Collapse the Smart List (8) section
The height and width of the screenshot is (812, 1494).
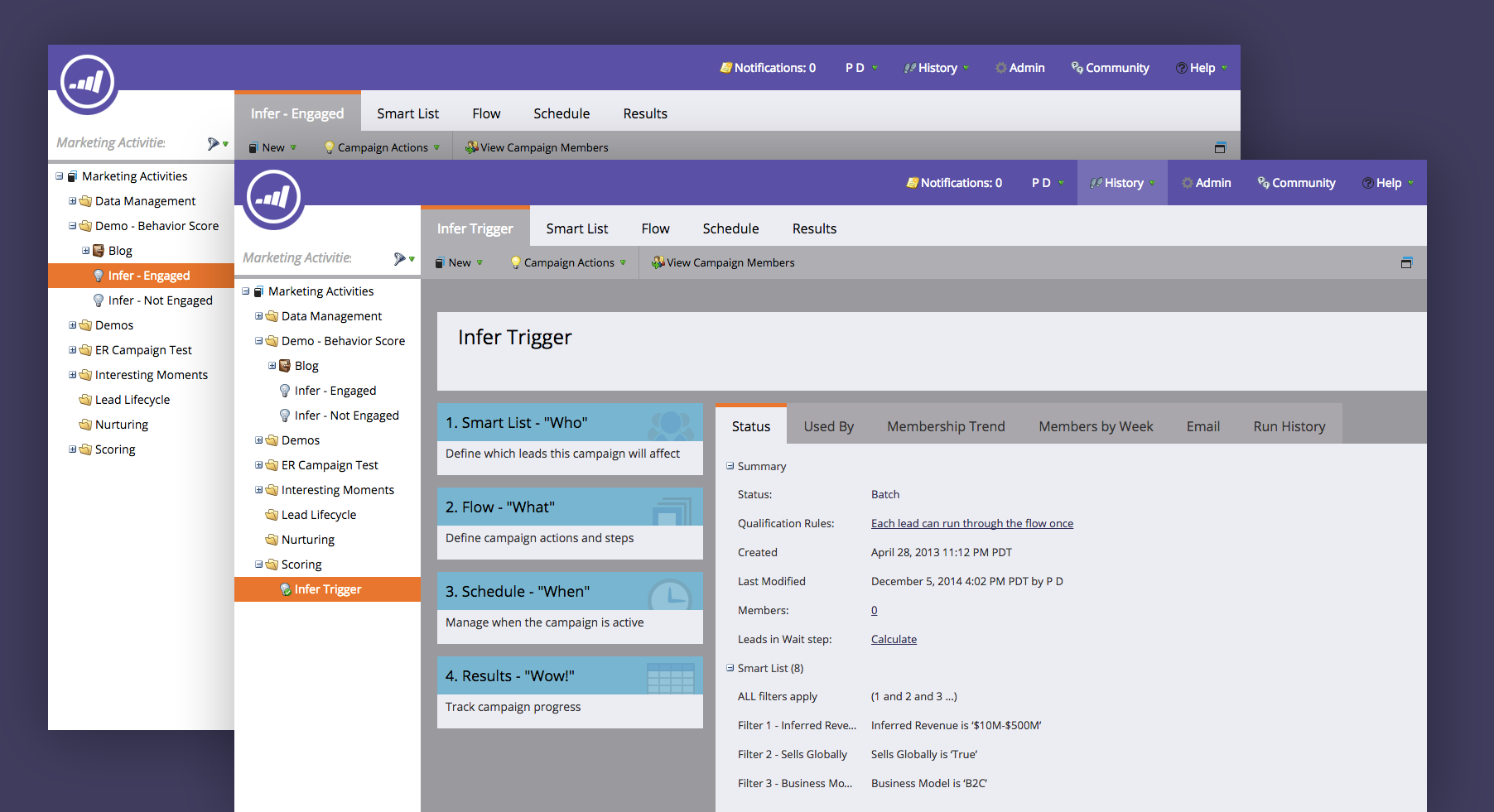(x=730, y=668)
